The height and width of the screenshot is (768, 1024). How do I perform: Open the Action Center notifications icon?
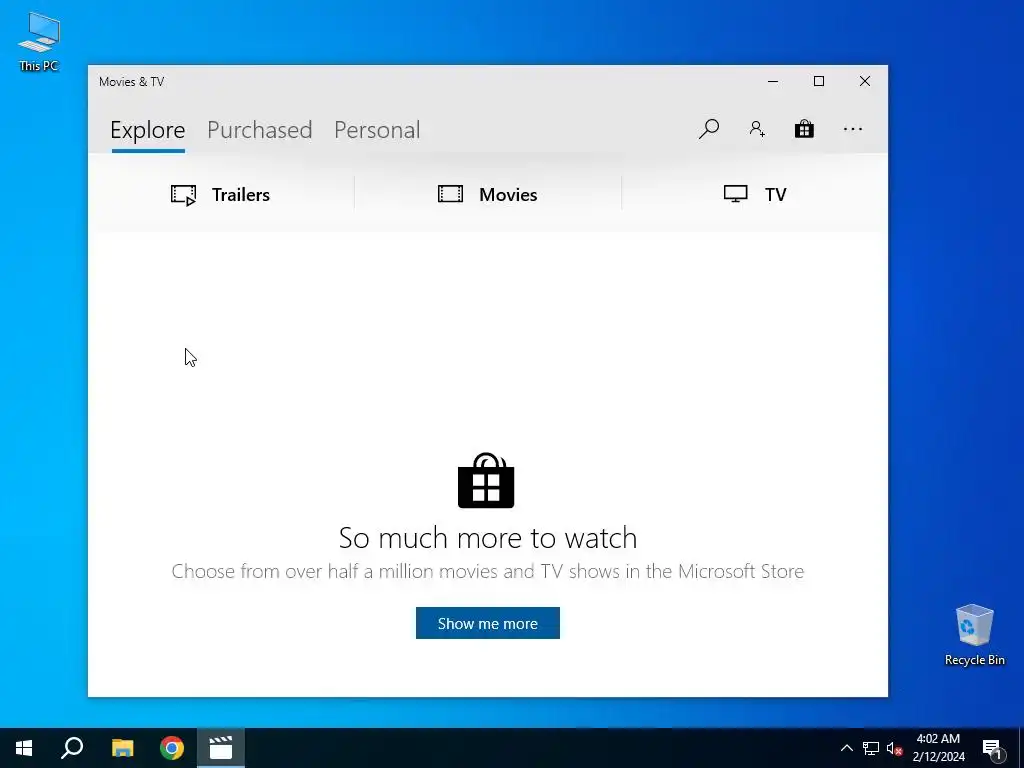click(992, 748)
